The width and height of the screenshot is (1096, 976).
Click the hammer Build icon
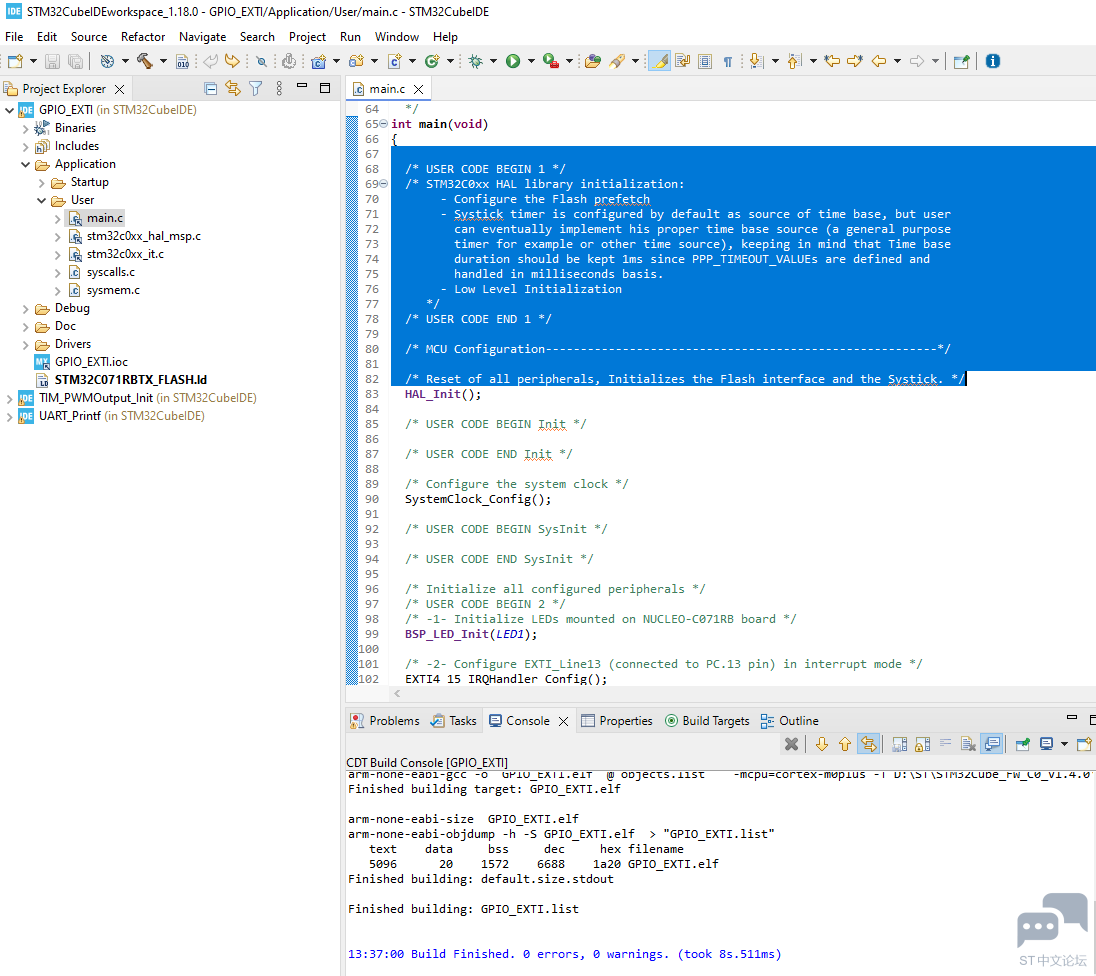click(x=145, y=61)
